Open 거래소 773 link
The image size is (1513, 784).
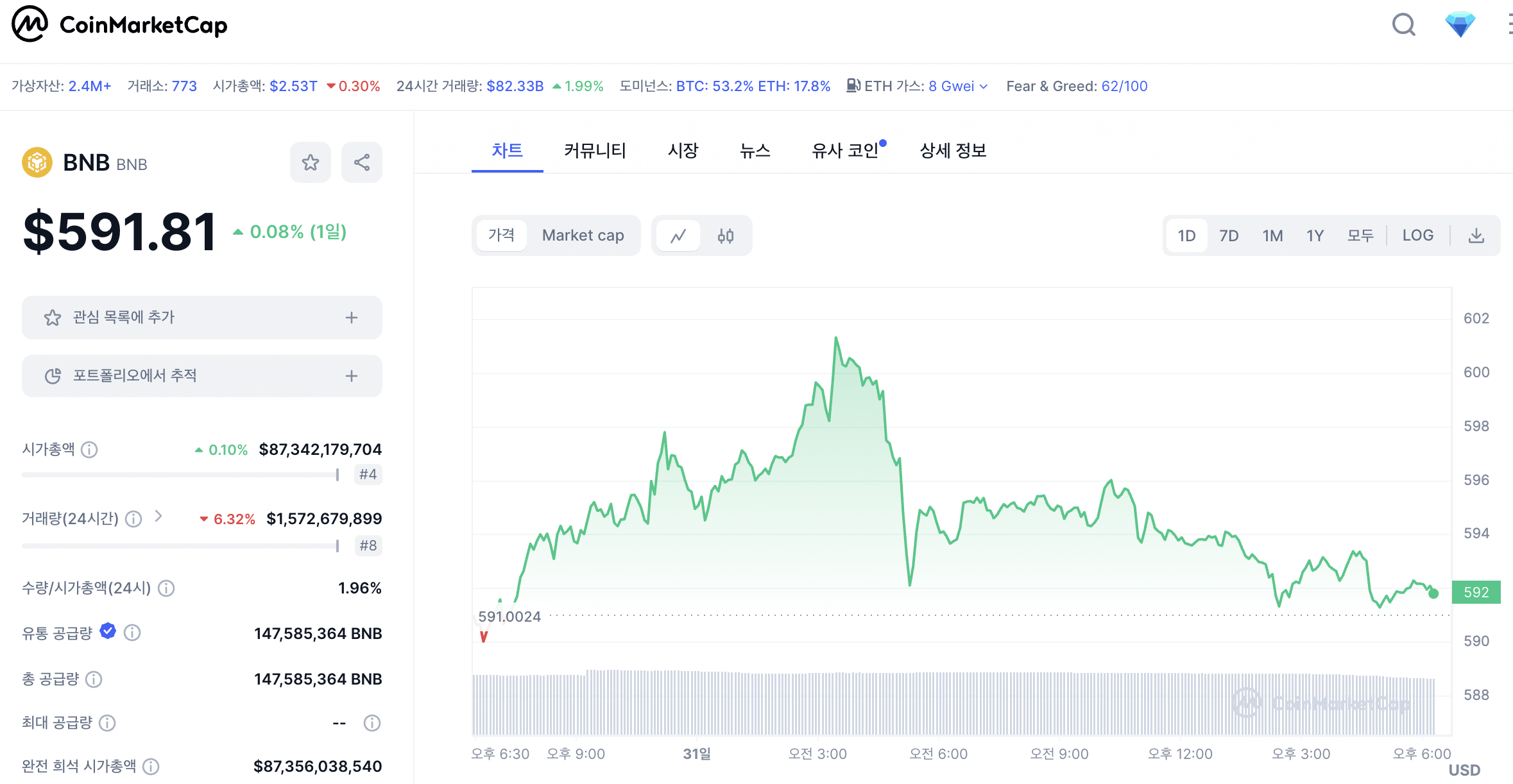click(184, 86)
